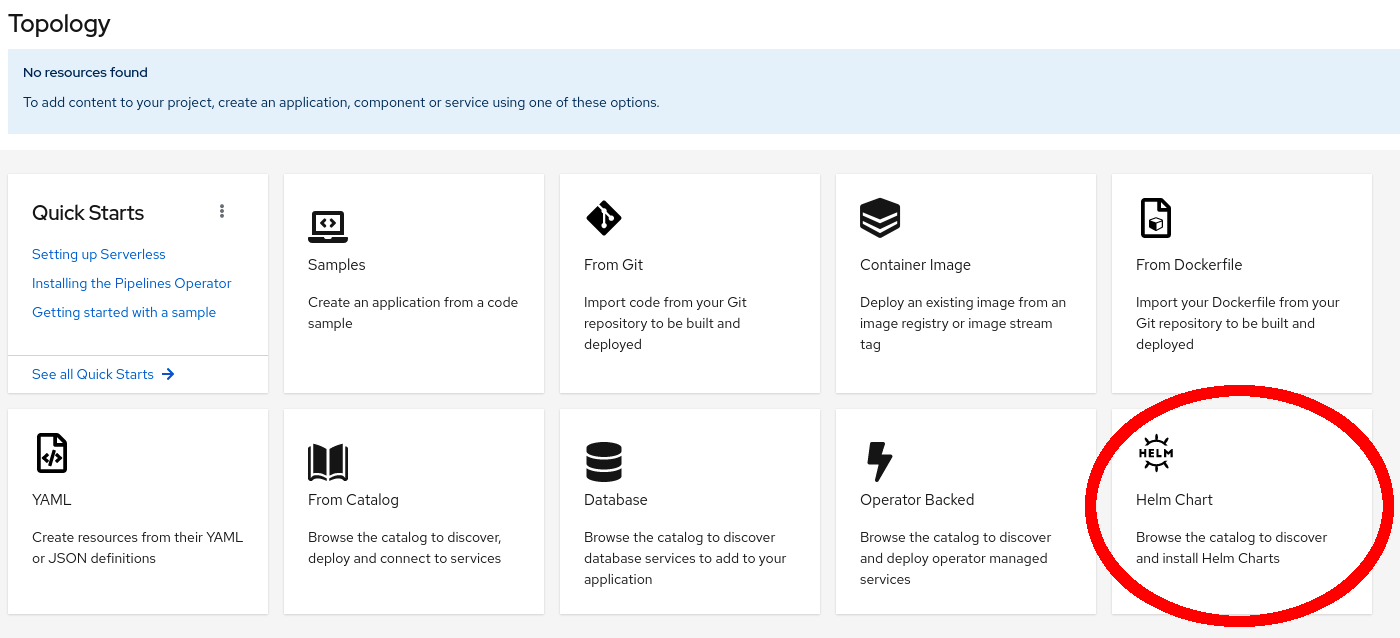
Task: Open Getting started with a sample link
Action: coord(124,312)
